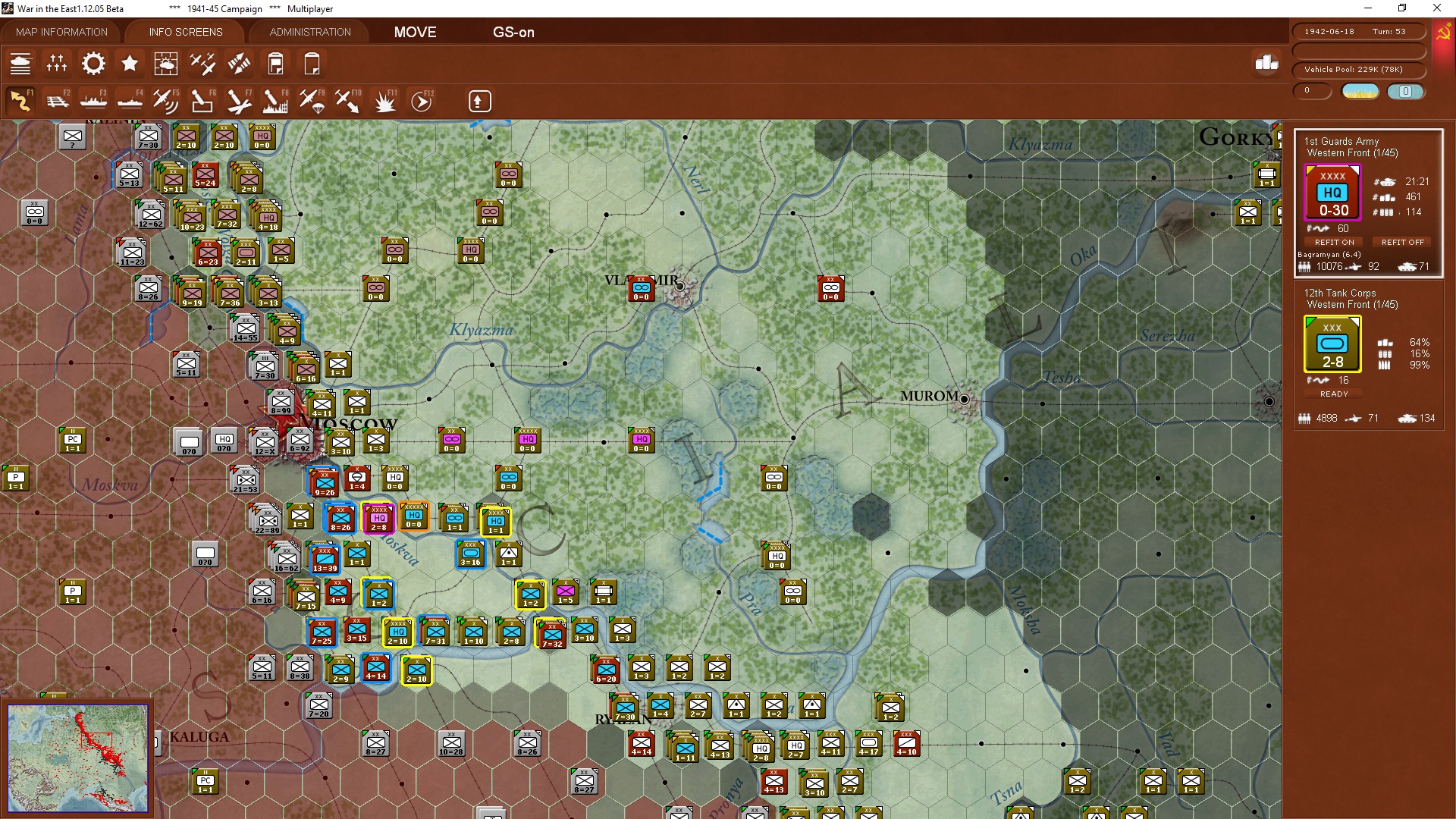Click the light blue 0 counter pill

[1405, 91]
